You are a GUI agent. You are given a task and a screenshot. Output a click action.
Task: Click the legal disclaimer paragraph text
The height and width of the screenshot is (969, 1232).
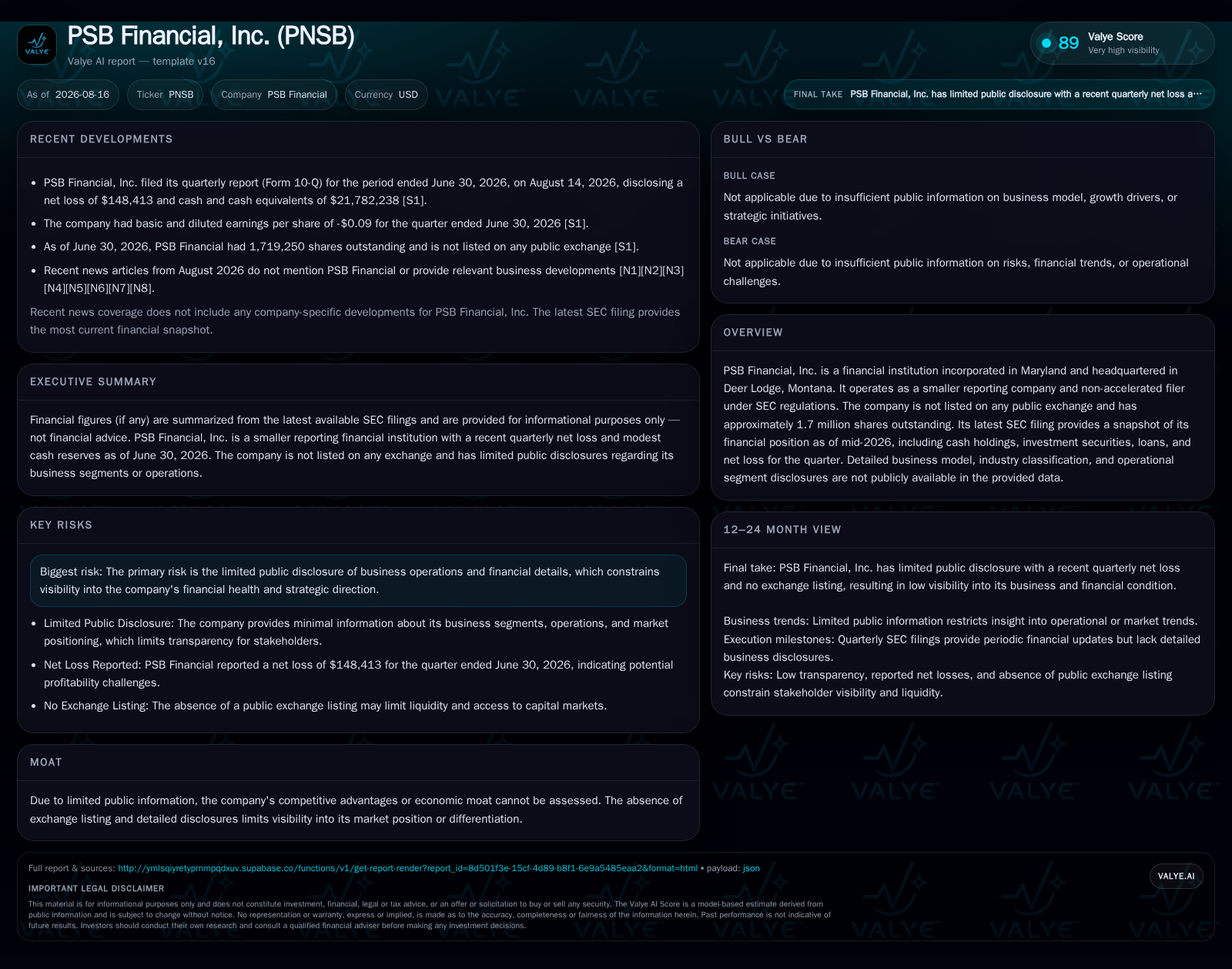430,915
